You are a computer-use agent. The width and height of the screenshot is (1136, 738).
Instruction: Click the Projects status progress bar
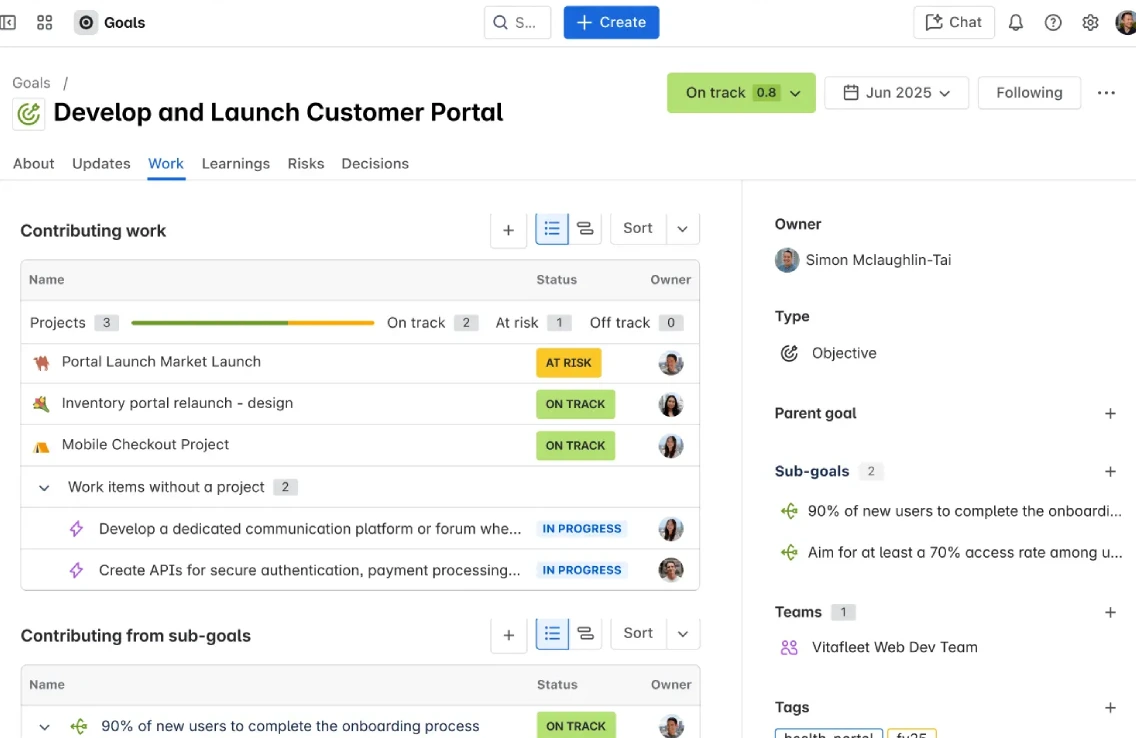point(253,323)
